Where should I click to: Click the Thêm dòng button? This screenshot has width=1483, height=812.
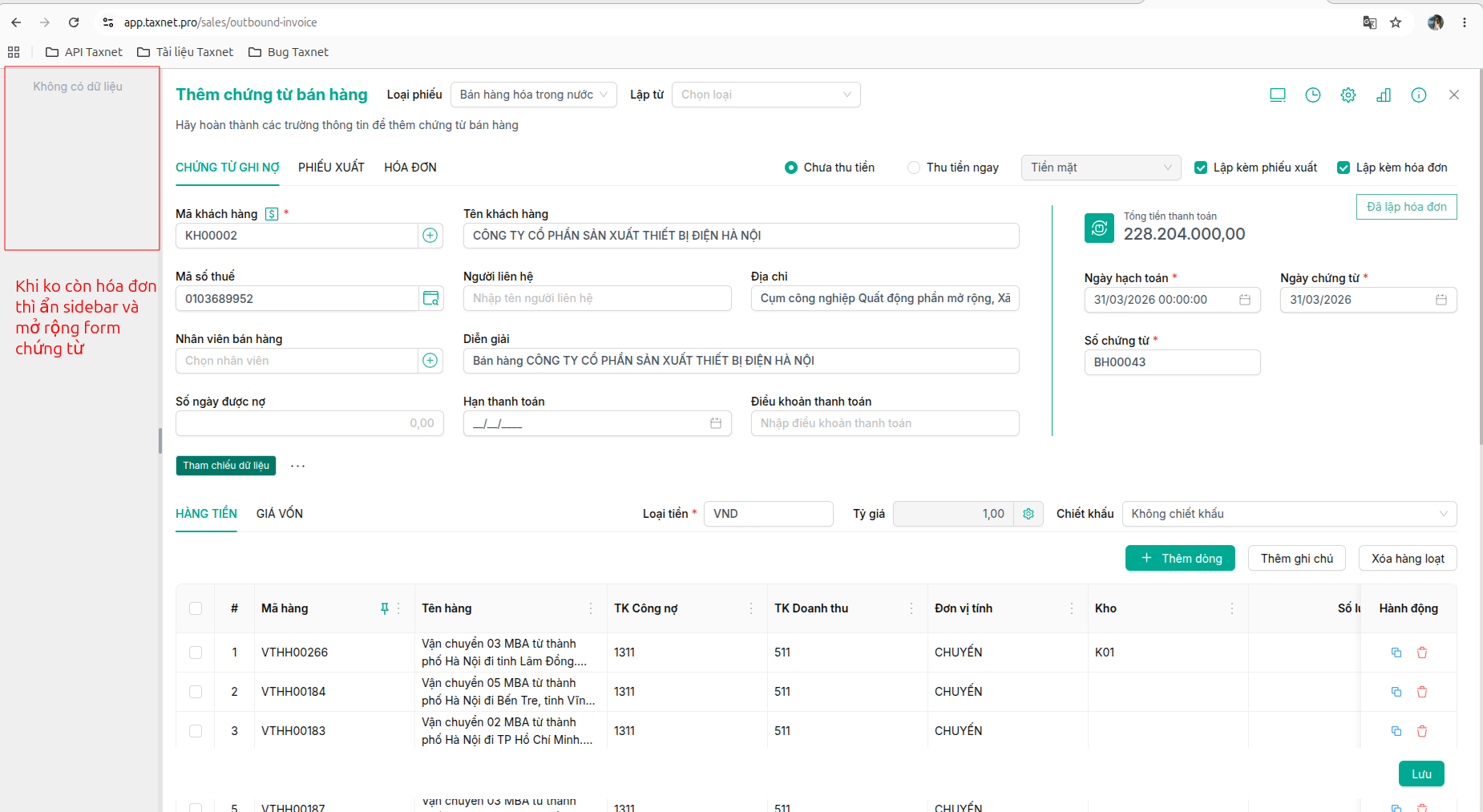pyautogui.click(x=1180, y=558)
